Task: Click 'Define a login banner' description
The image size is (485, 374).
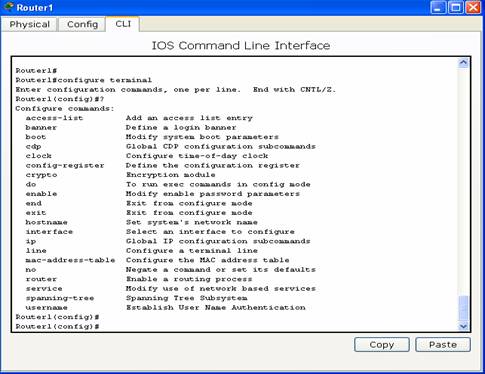Action: [x=181, y=128]
